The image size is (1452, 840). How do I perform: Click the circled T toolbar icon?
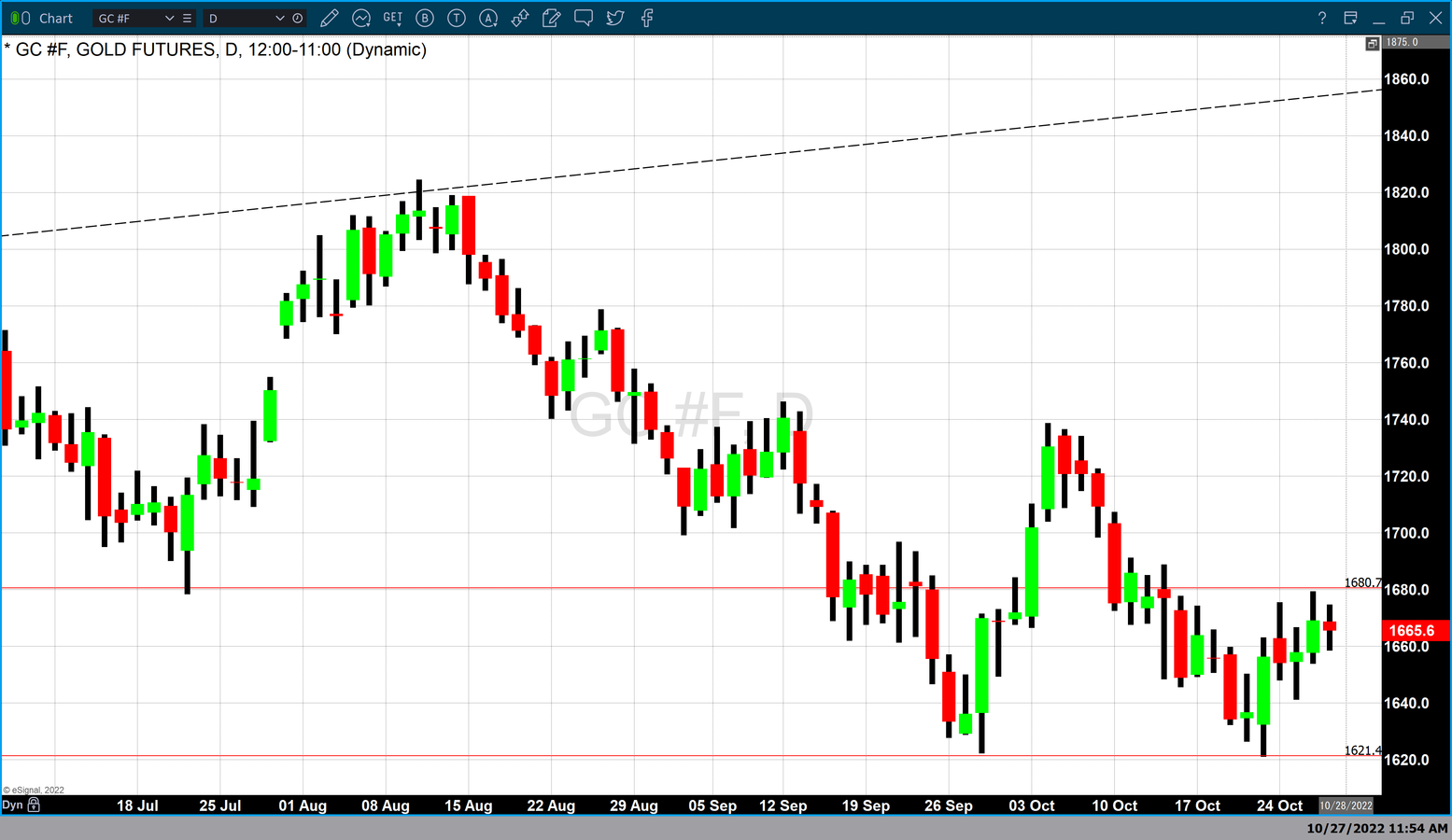point(457,18)
